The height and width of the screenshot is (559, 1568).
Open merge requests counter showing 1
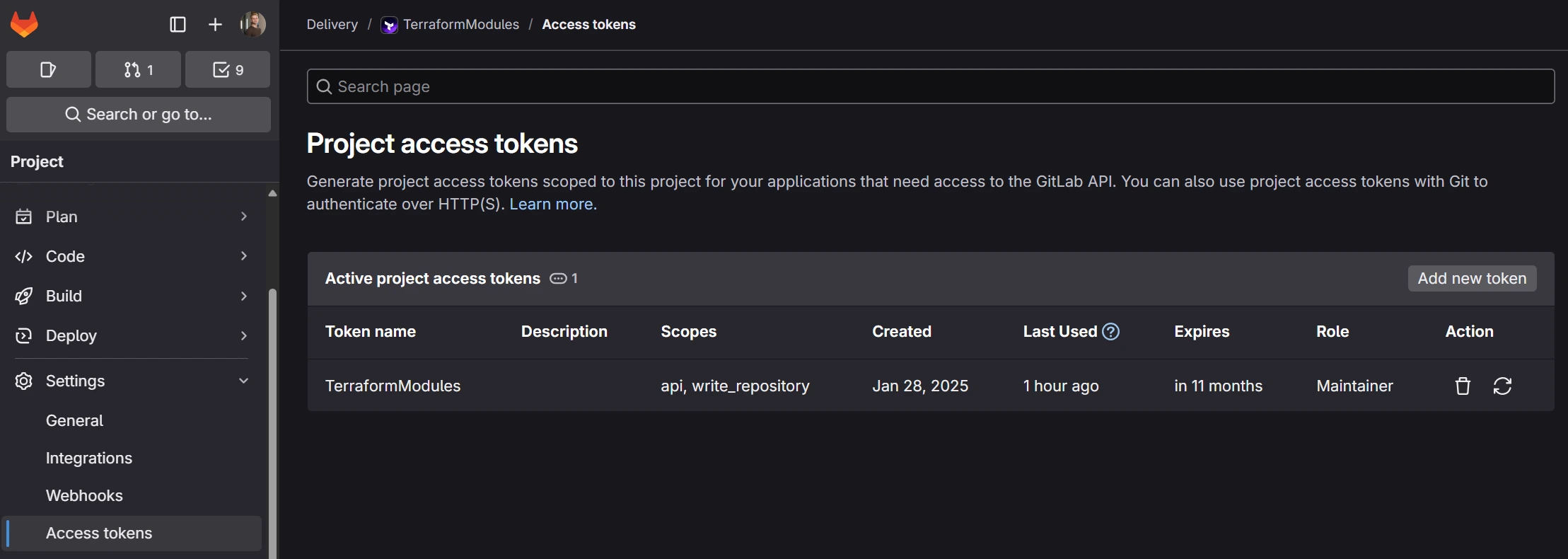tap(138, 69)
